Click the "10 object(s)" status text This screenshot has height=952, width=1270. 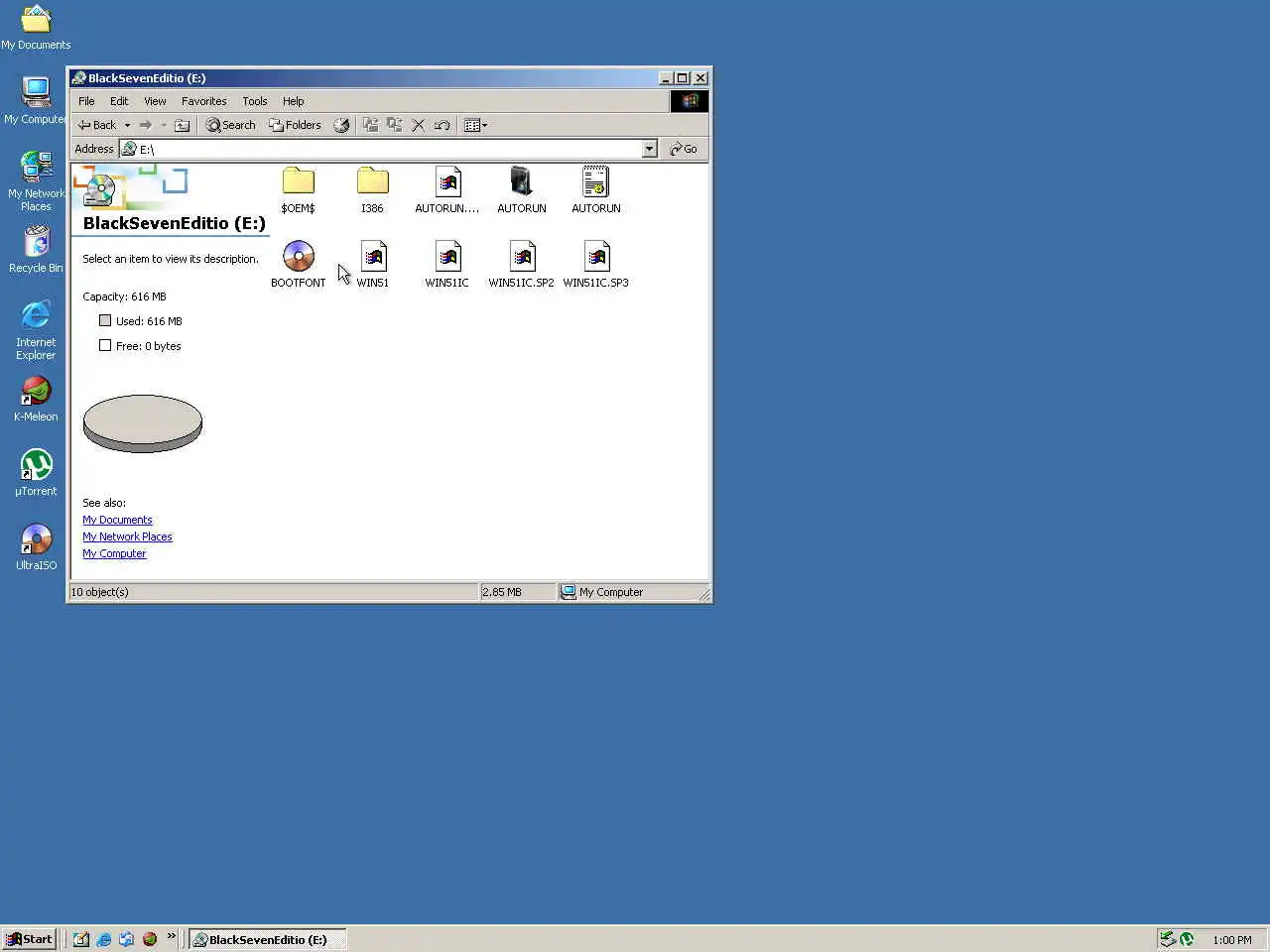click(x=99, y=592)
